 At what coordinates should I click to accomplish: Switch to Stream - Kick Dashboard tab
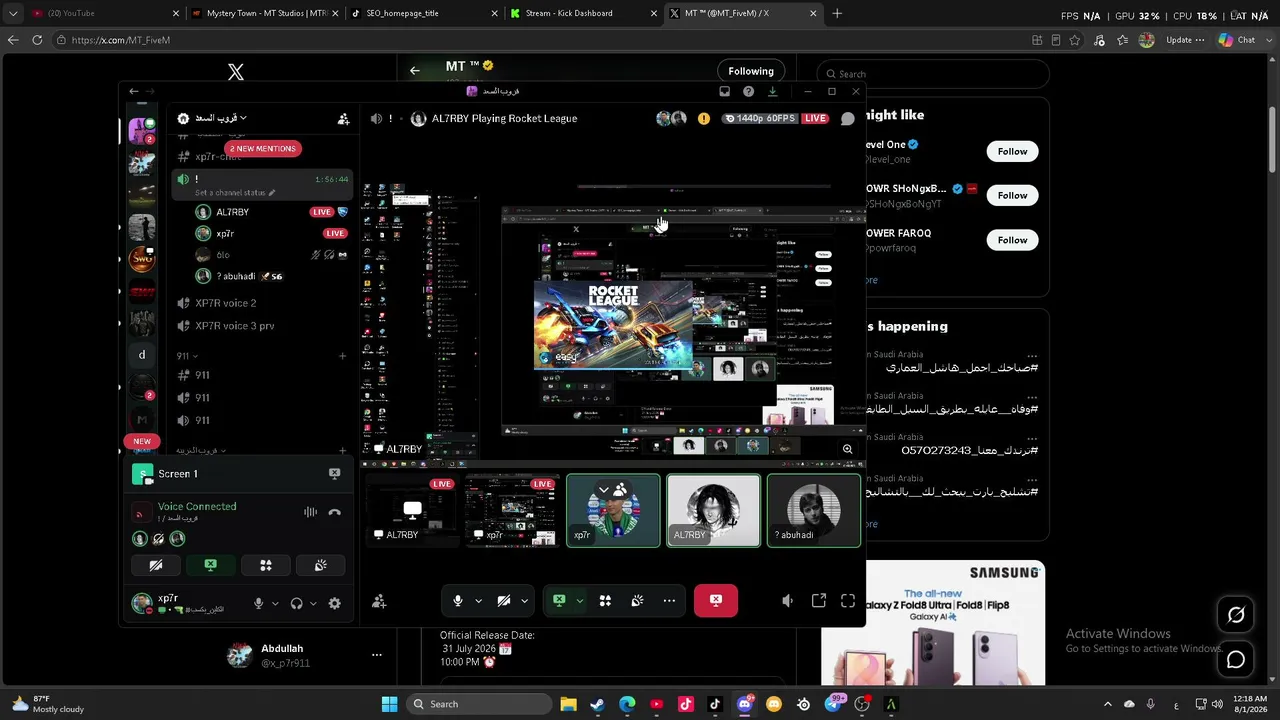[x=583, y=13]
